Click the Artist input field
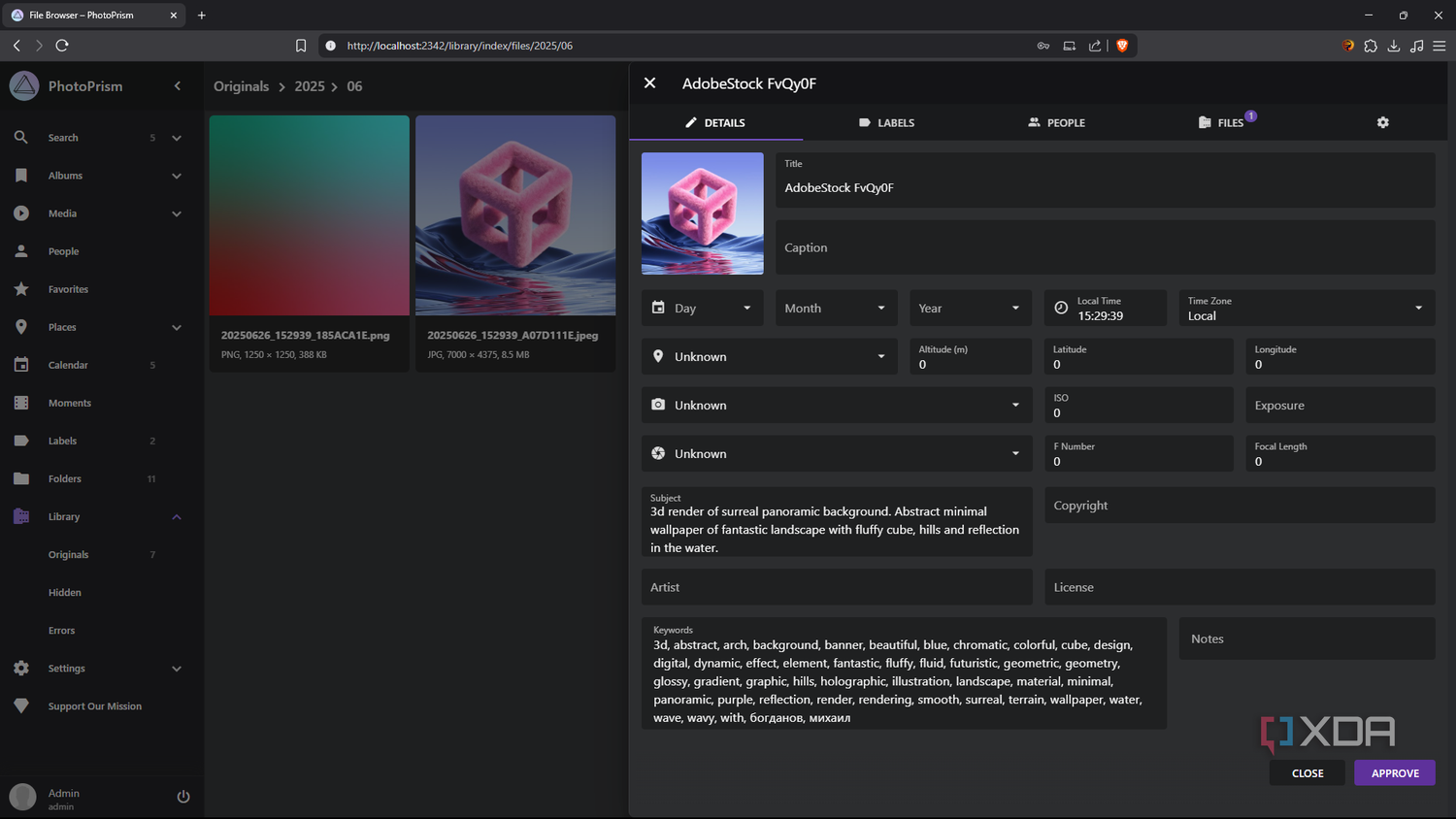 coord(837,587)
